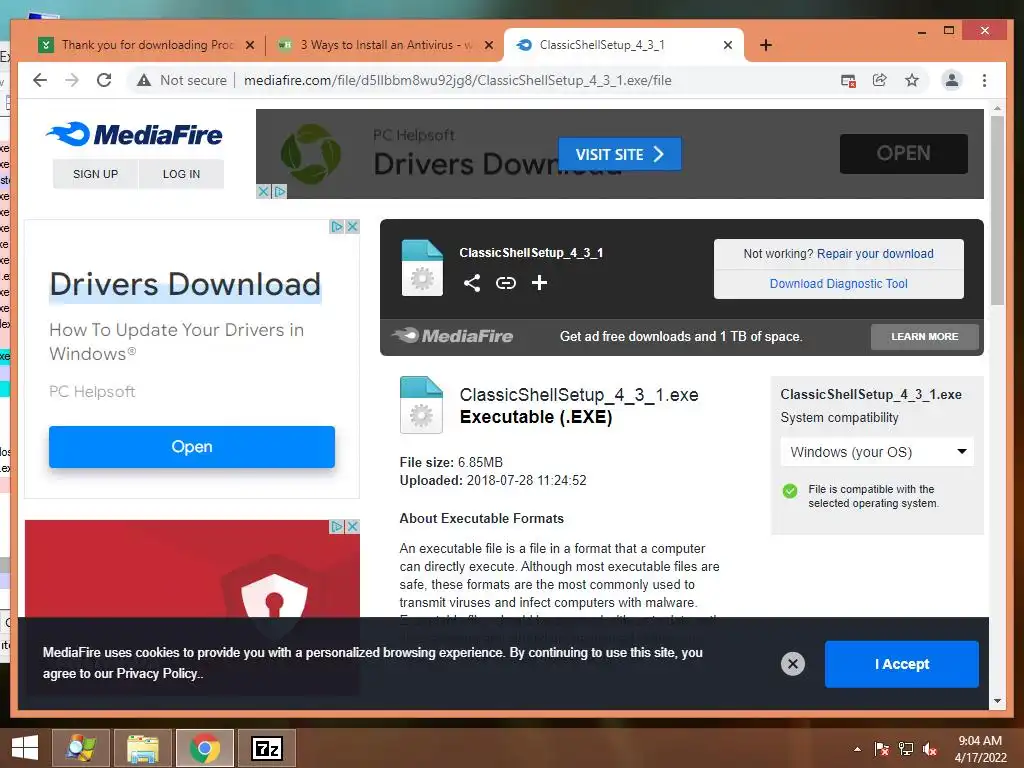
Task: Click the Chrome taskbar icon
Action: (205, 748)
